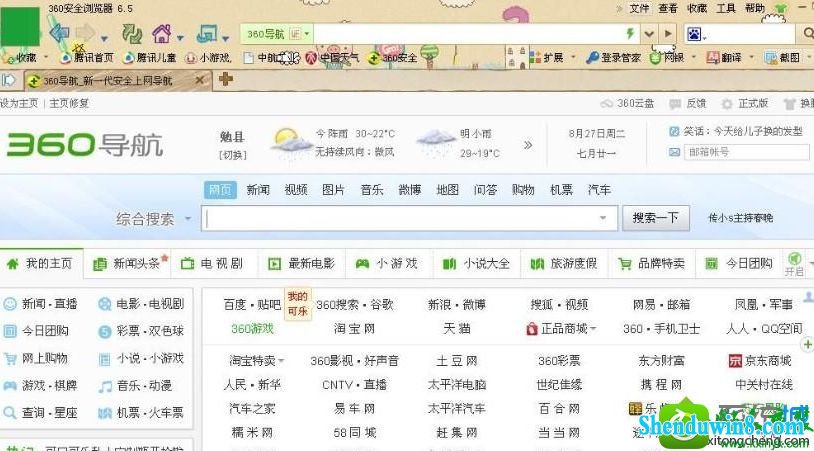Switch to the 电视剧 category tab
Viewport: 814px width, 451px height.
pyautogui.click(x=213, y=264)
